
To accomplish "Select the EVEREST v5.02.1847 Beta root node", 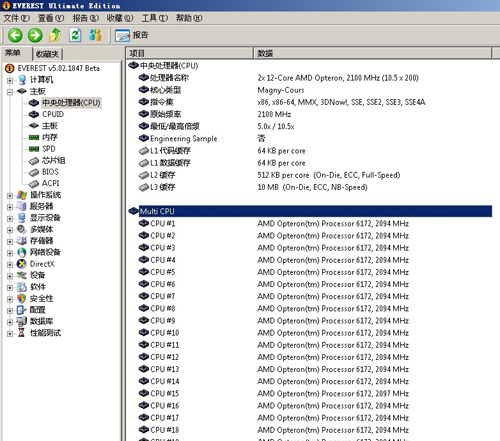I will [58, 68].
